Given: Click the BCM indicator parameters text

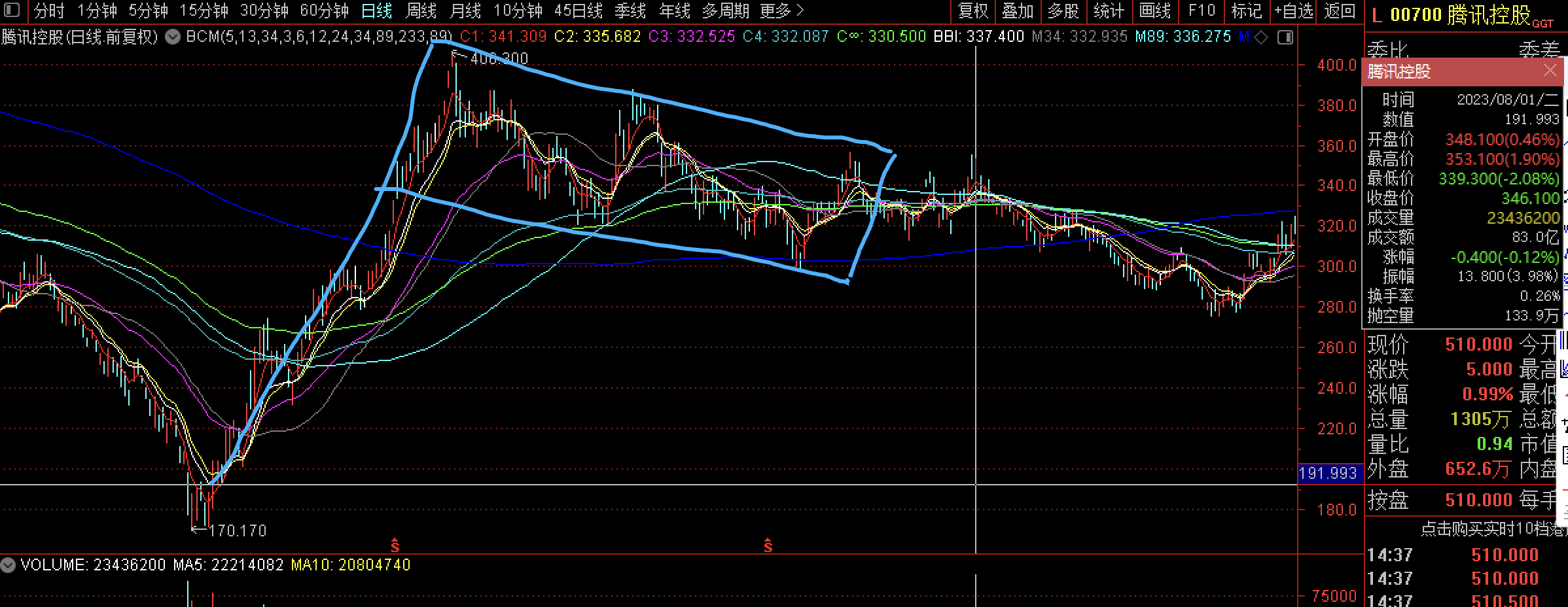Looking at the screenshot, I should click(x=319, y=37).
